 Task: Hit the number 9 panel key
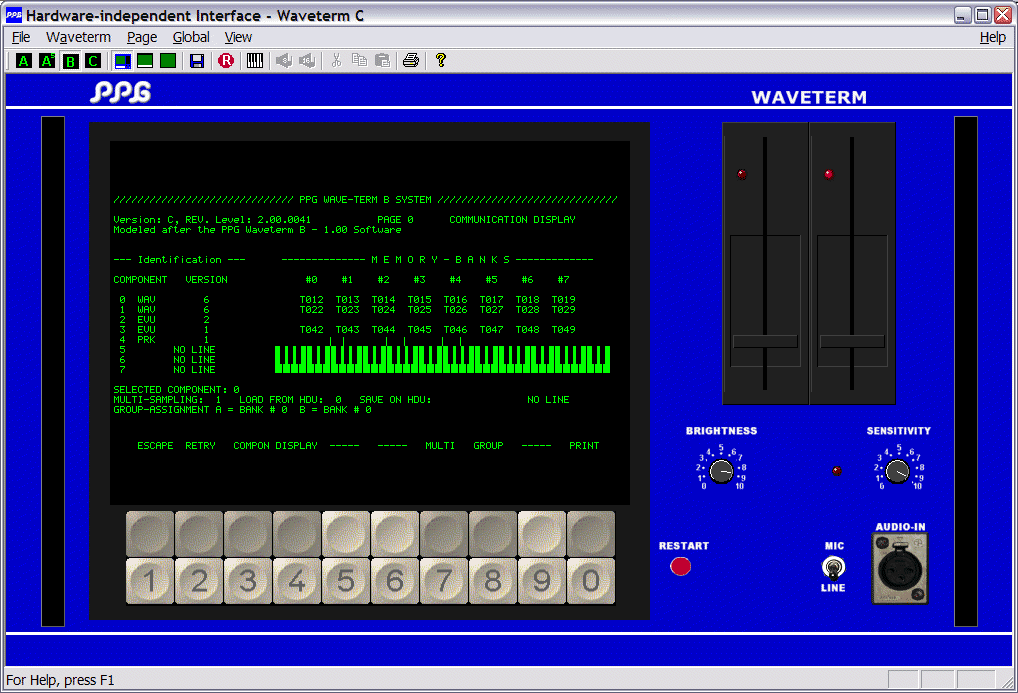point(542,581)
